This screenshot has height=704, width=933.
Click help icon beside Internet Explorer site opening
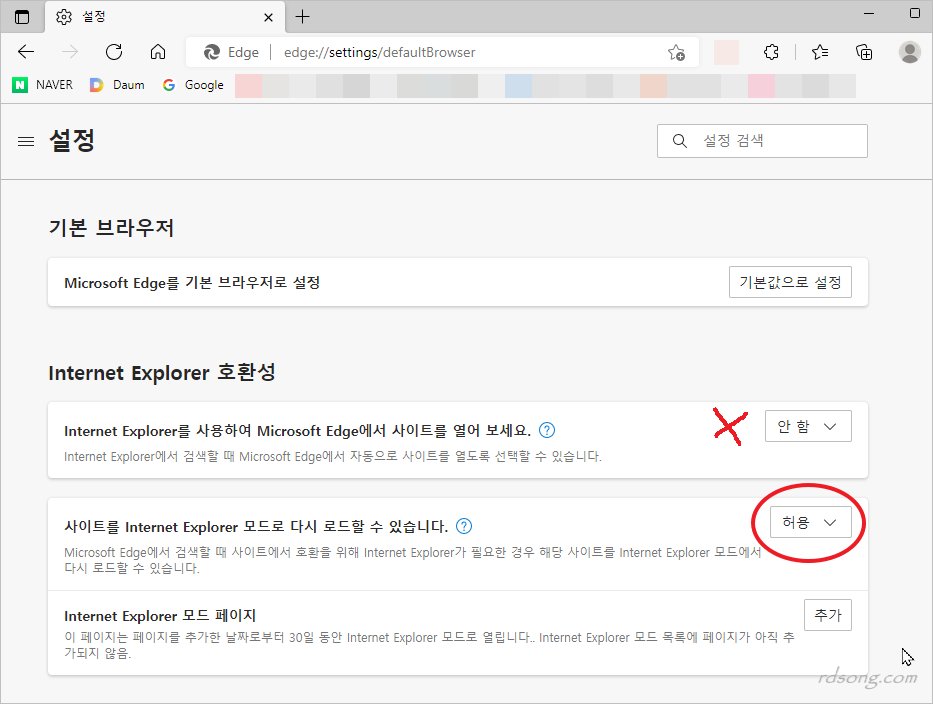[547, 430]
